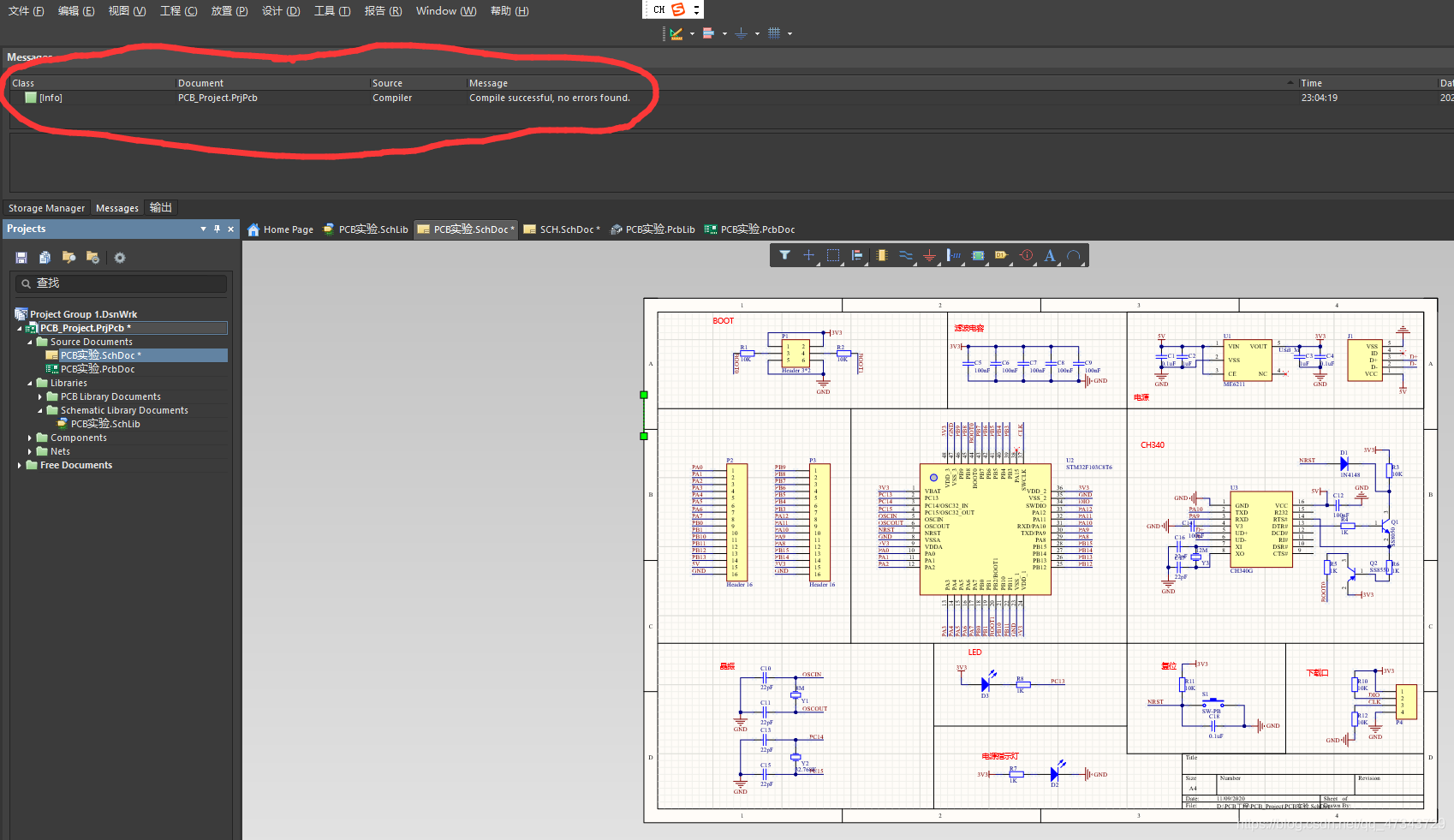
Task: Select the place bus entry tool
Action: click(x=954, y=255)
